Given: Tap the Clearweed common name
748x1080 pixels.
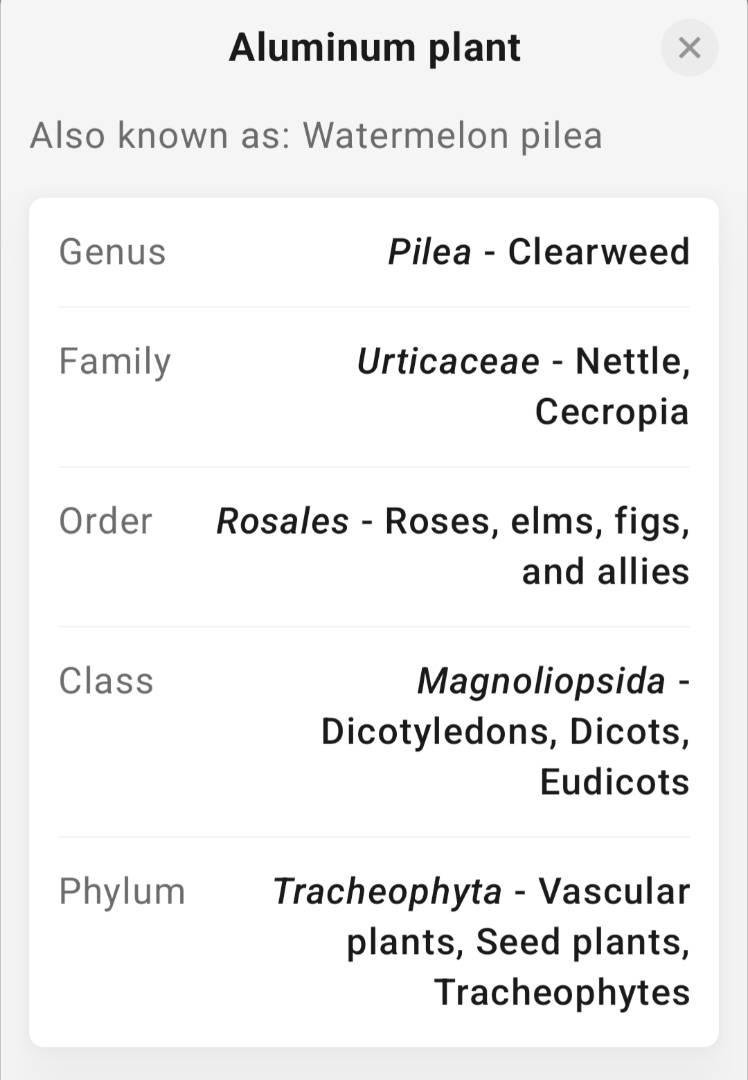Looking at the screenshot, I should point(598,251).
